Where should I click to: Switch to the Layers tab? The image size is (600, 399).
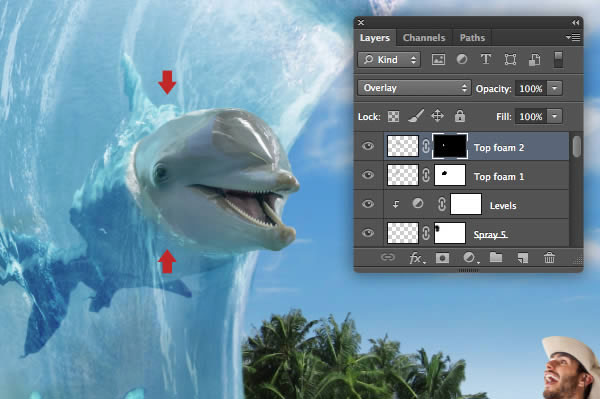pyautogui.click(x=375, y=38)
